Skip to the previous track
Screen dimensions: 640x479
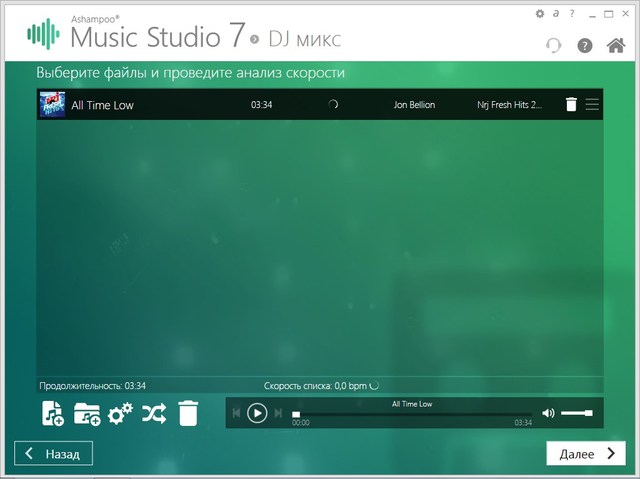click(237, 413)
